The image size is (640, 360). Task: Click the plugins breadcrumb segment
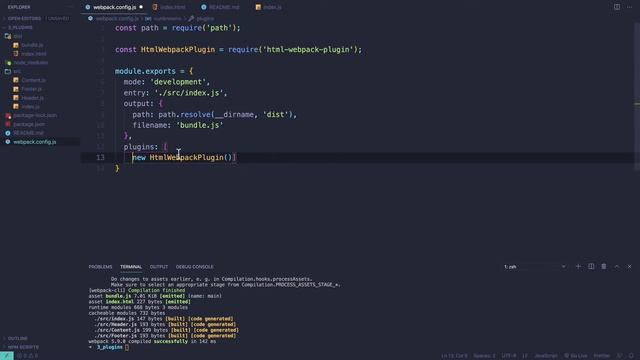[x=205, y=18]
